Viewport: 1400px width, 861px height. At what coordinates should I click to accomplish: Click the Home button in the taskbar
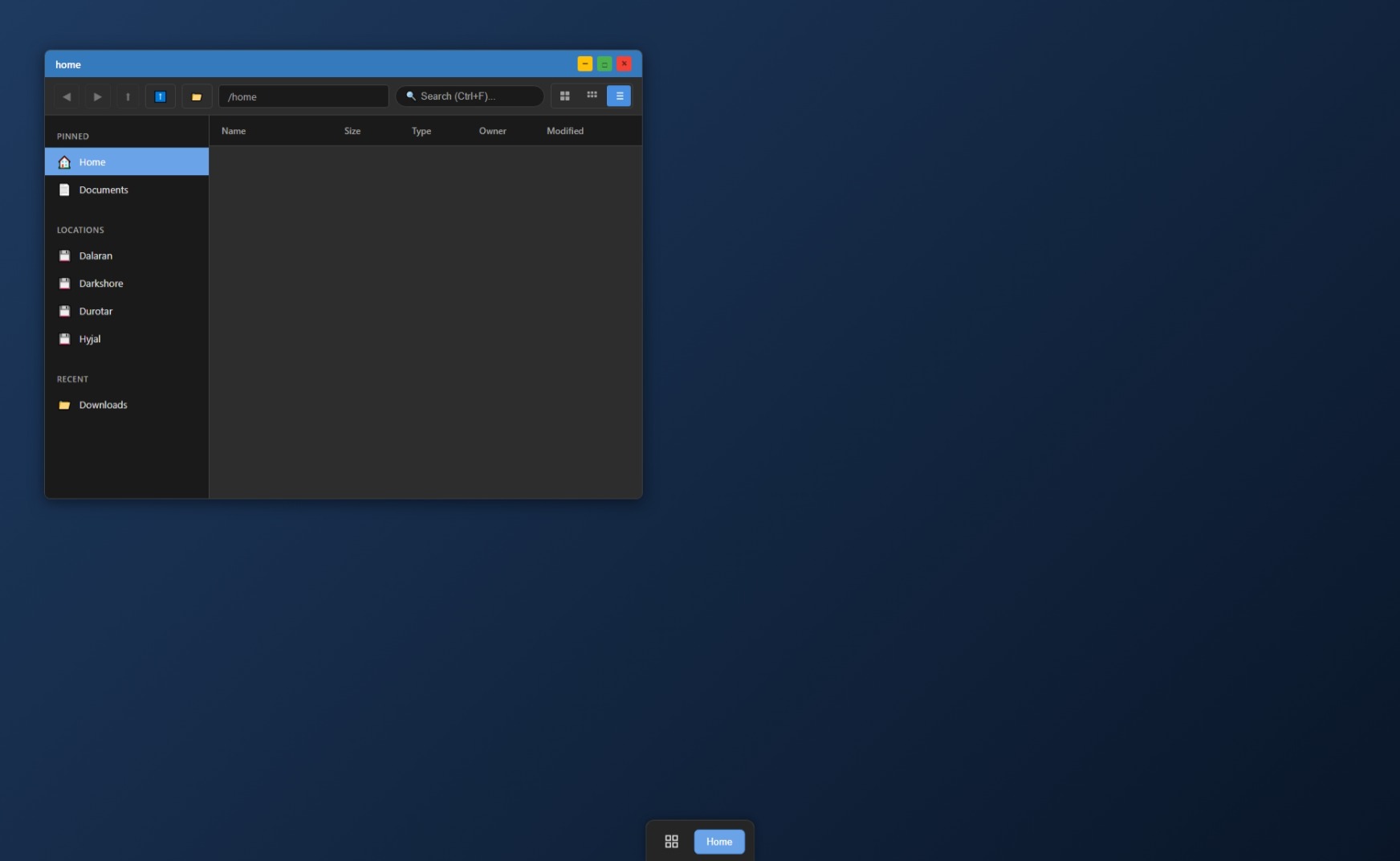pos(718,841)
